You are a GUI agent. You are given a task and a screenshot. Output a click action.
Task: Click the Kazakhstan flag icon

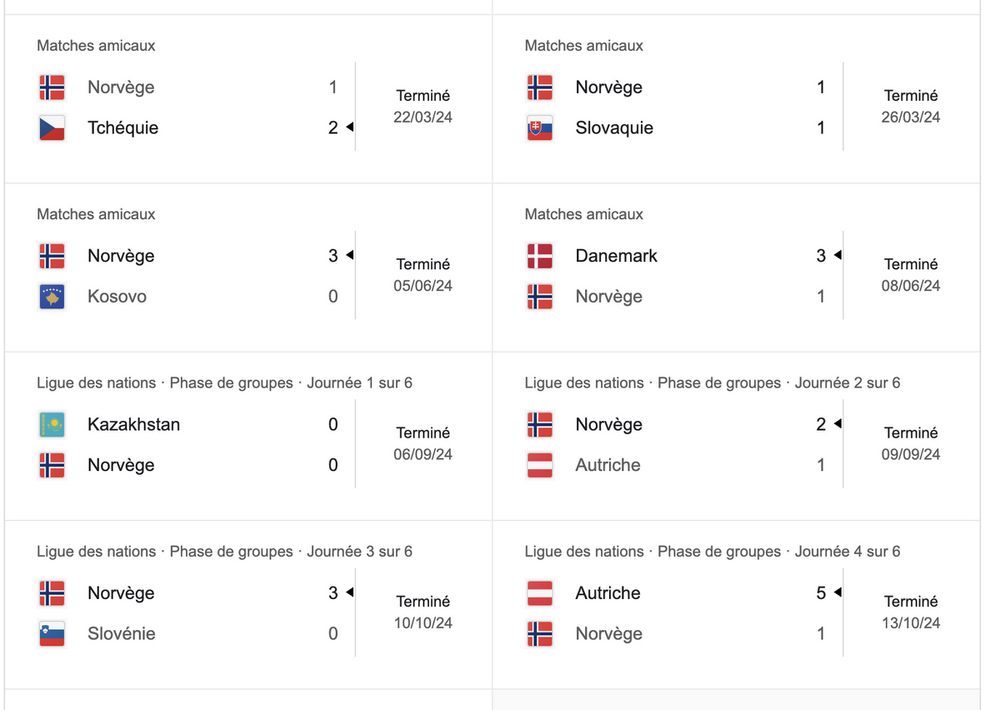point(52,425)
